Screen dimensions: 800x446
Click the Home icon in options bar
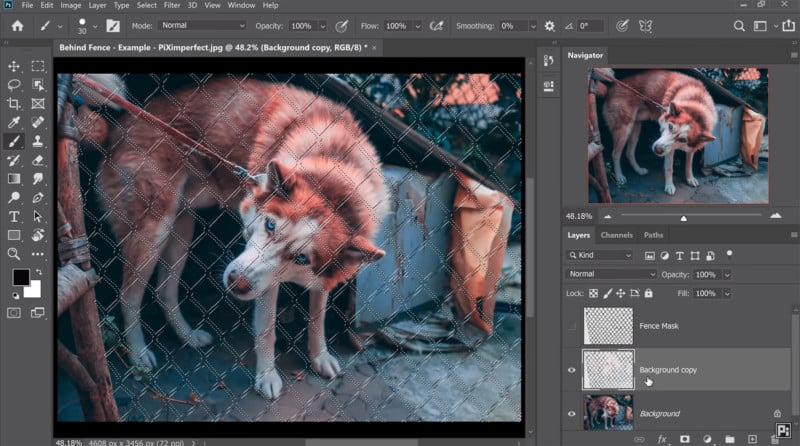17,26
